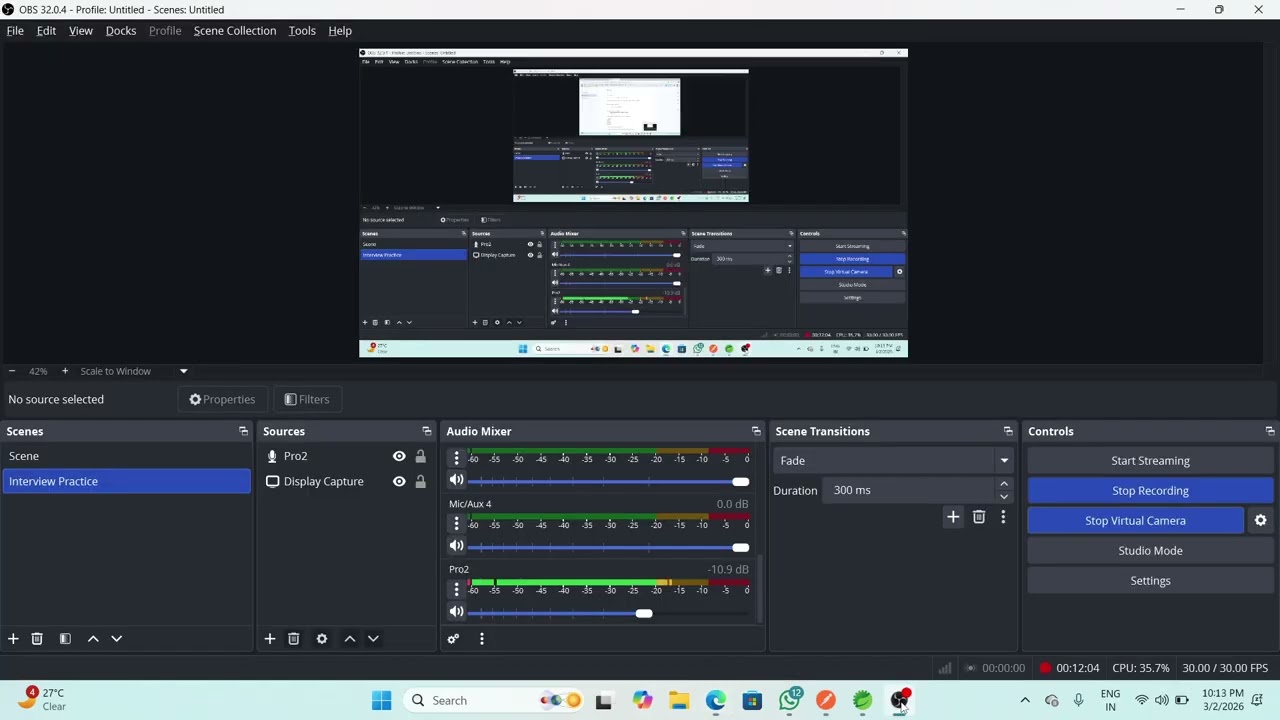Select the Interview Practice scene
Image resolution: width=1280 pixels, height=720 pixels.
(x=126, y=481)
